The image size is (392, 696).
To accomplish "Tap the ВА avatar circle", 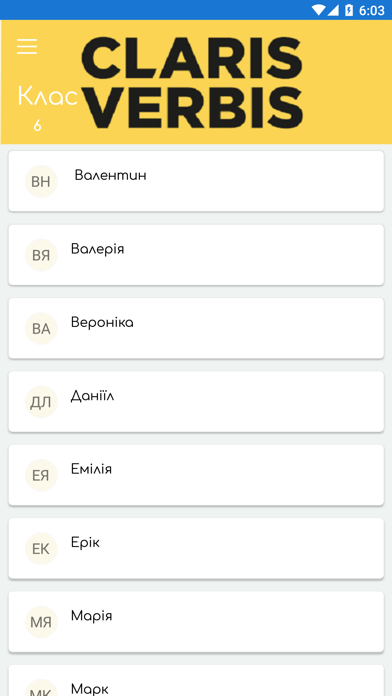I will [41, 328].
